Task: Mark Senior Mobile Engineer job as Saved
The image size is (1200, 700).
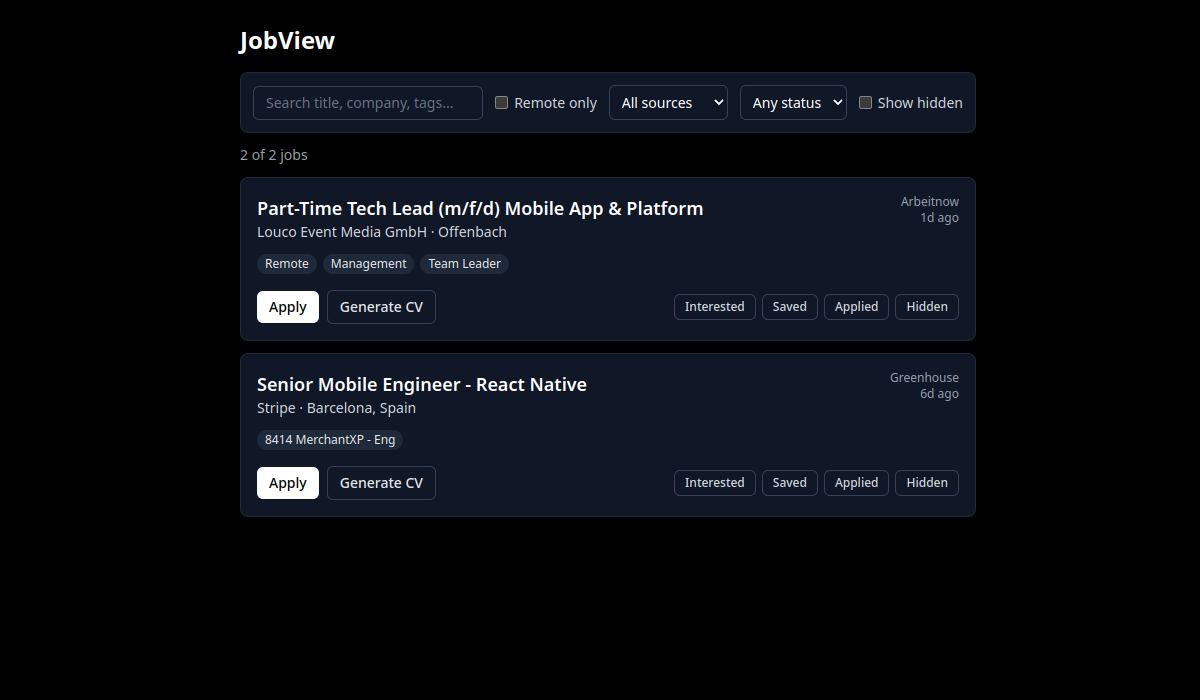Action: 790,483
